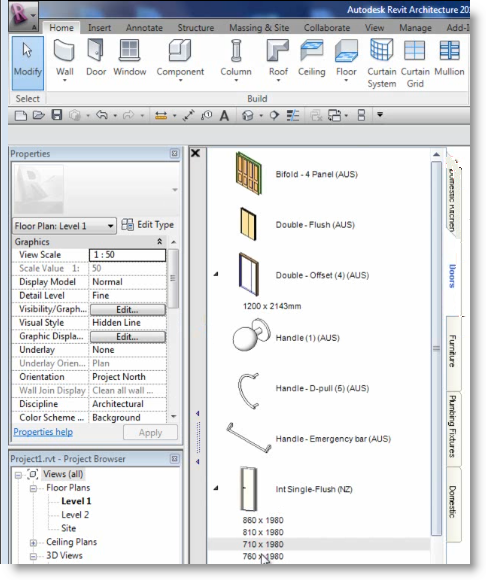Pick the Door tool

click(96, 57)
